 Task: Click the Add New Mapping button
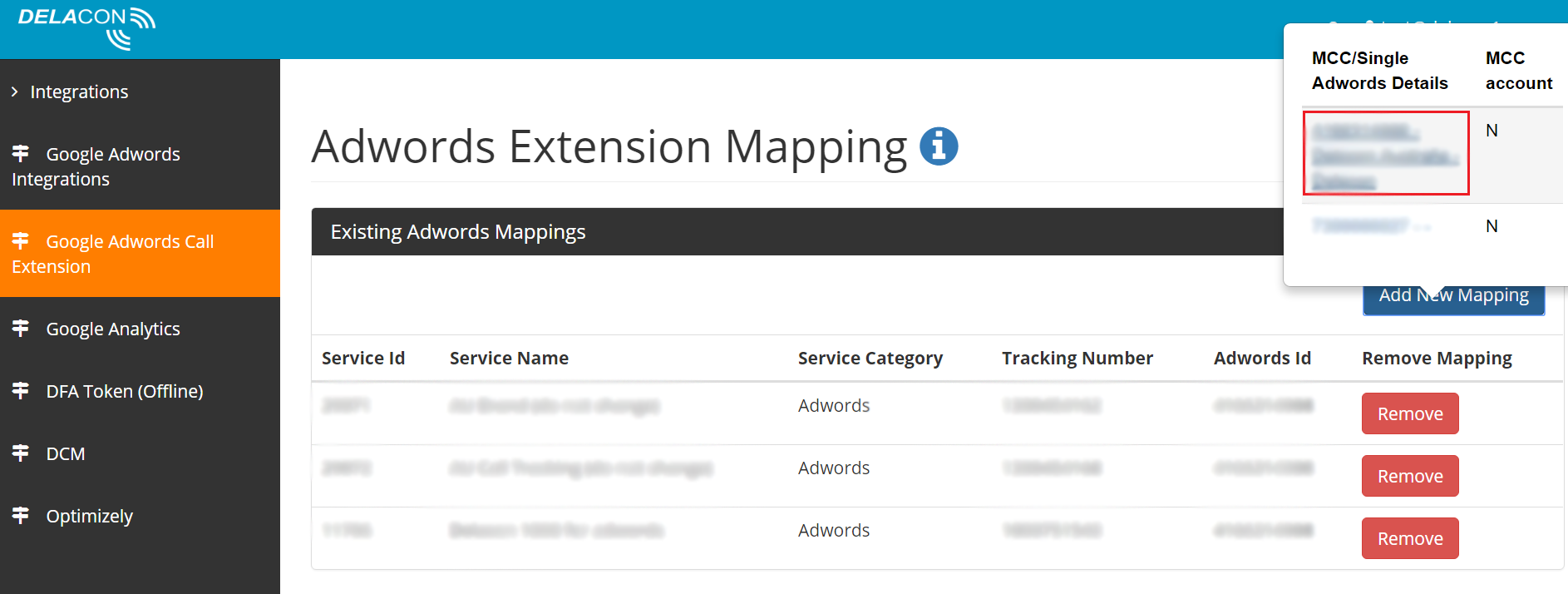pos(1453,298)
